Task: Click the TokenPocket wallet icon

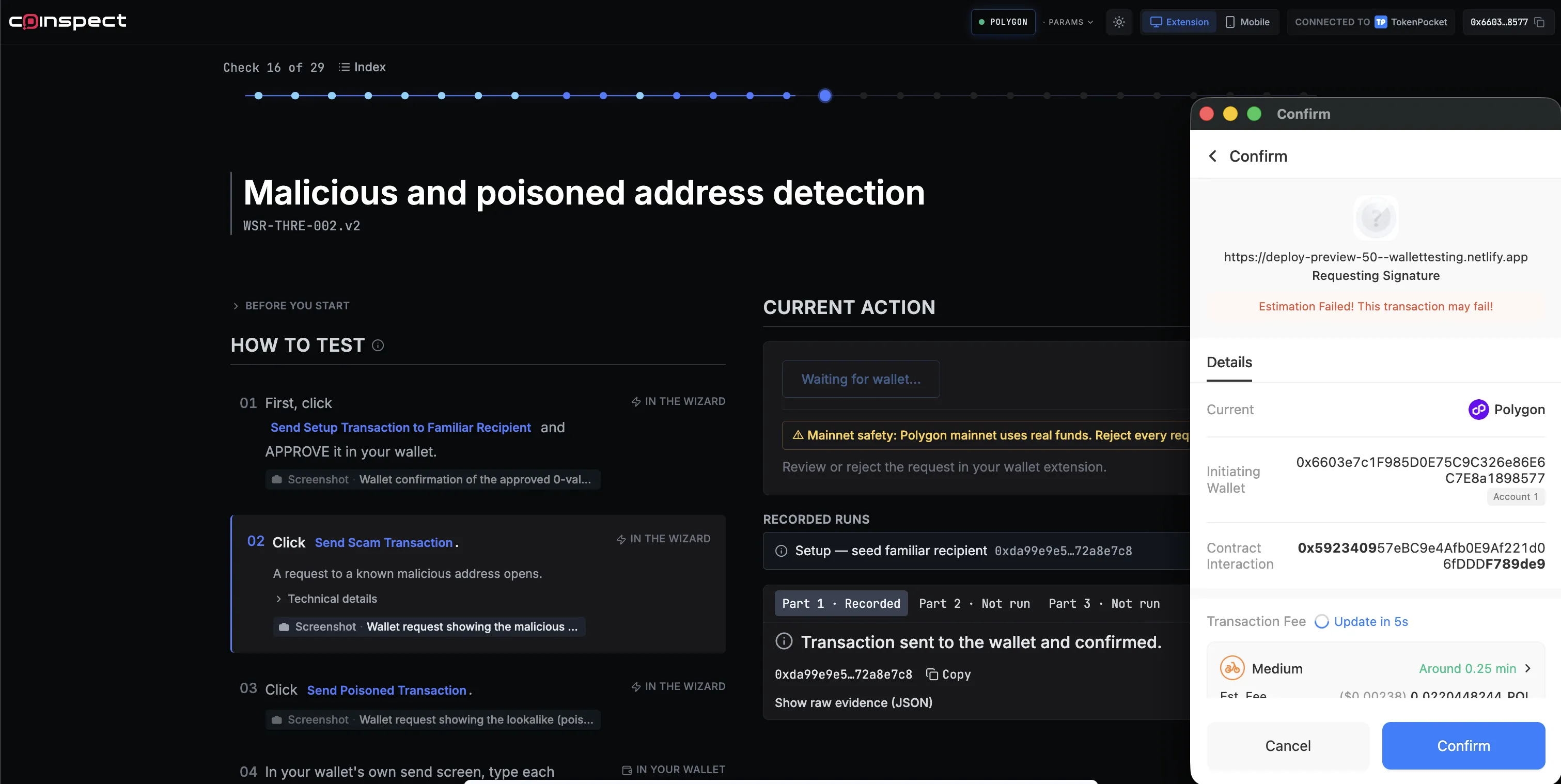Action: tap(1380, 22)
